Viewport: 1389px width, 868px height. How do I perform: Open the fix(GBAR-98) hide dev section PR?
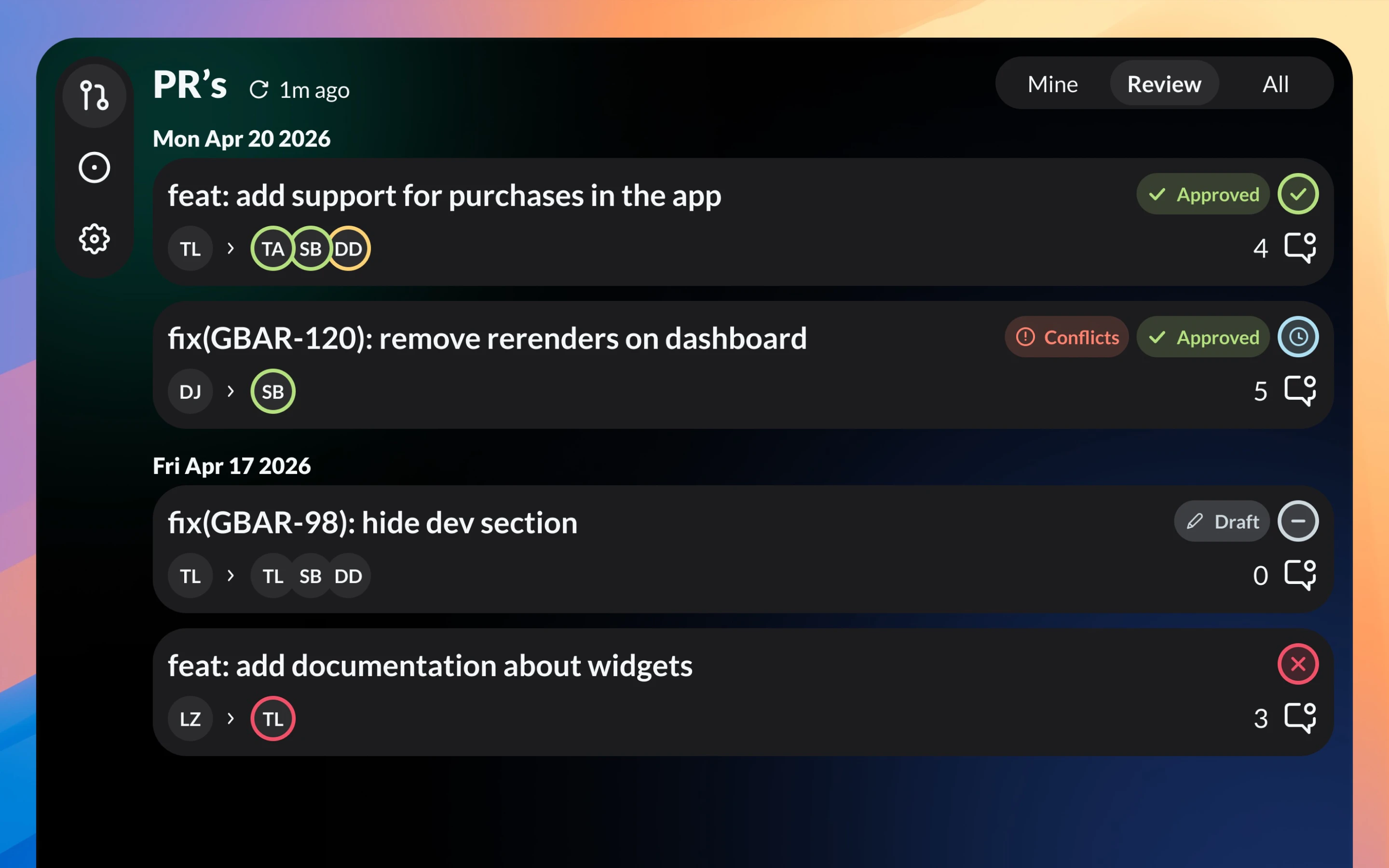tap(372, 522)
